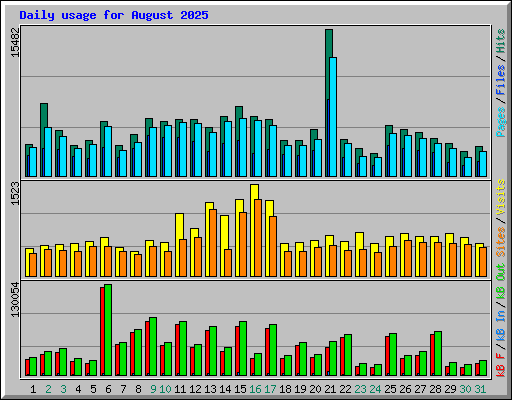The height and width of the screenshot is (400, 512).
Task: Choose day label 7 below the chart
Action: coord(123,389)
